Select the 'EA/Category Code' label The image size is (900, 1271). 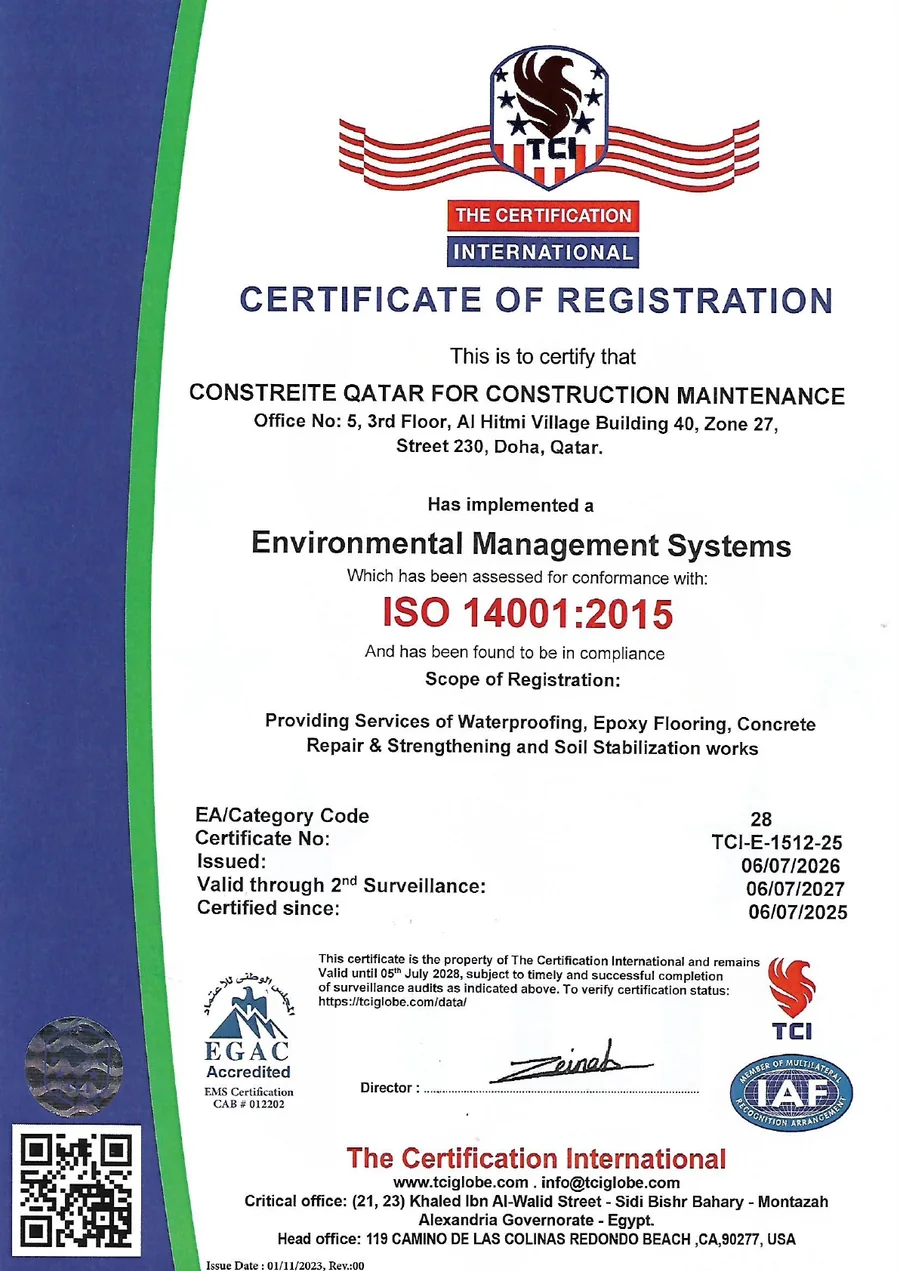(x=282, y=816)
